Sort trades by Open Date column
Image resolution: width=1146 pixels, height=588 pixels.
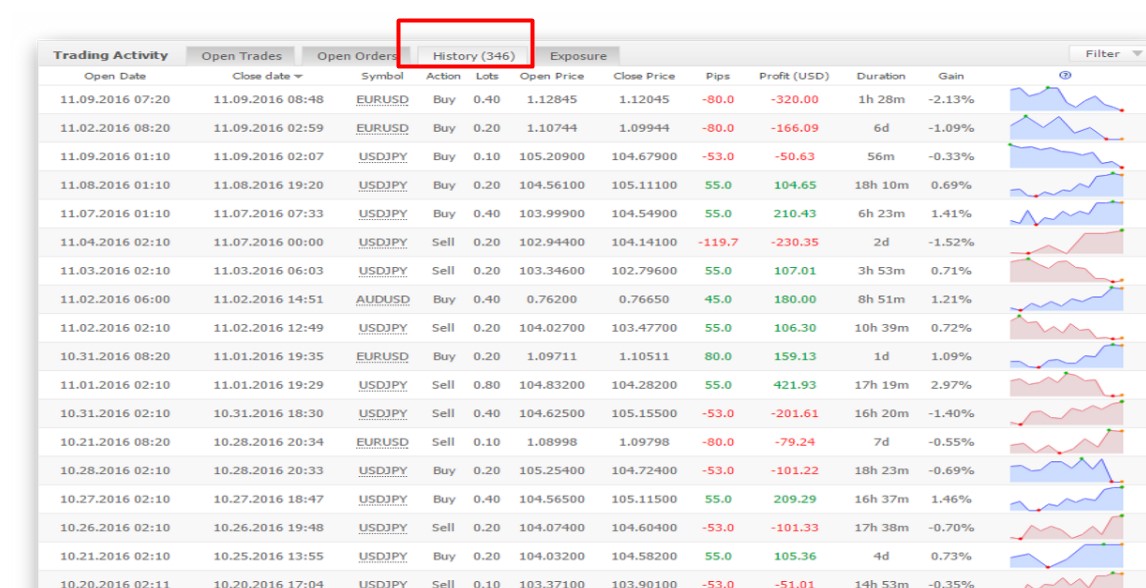tap(115, 76)
